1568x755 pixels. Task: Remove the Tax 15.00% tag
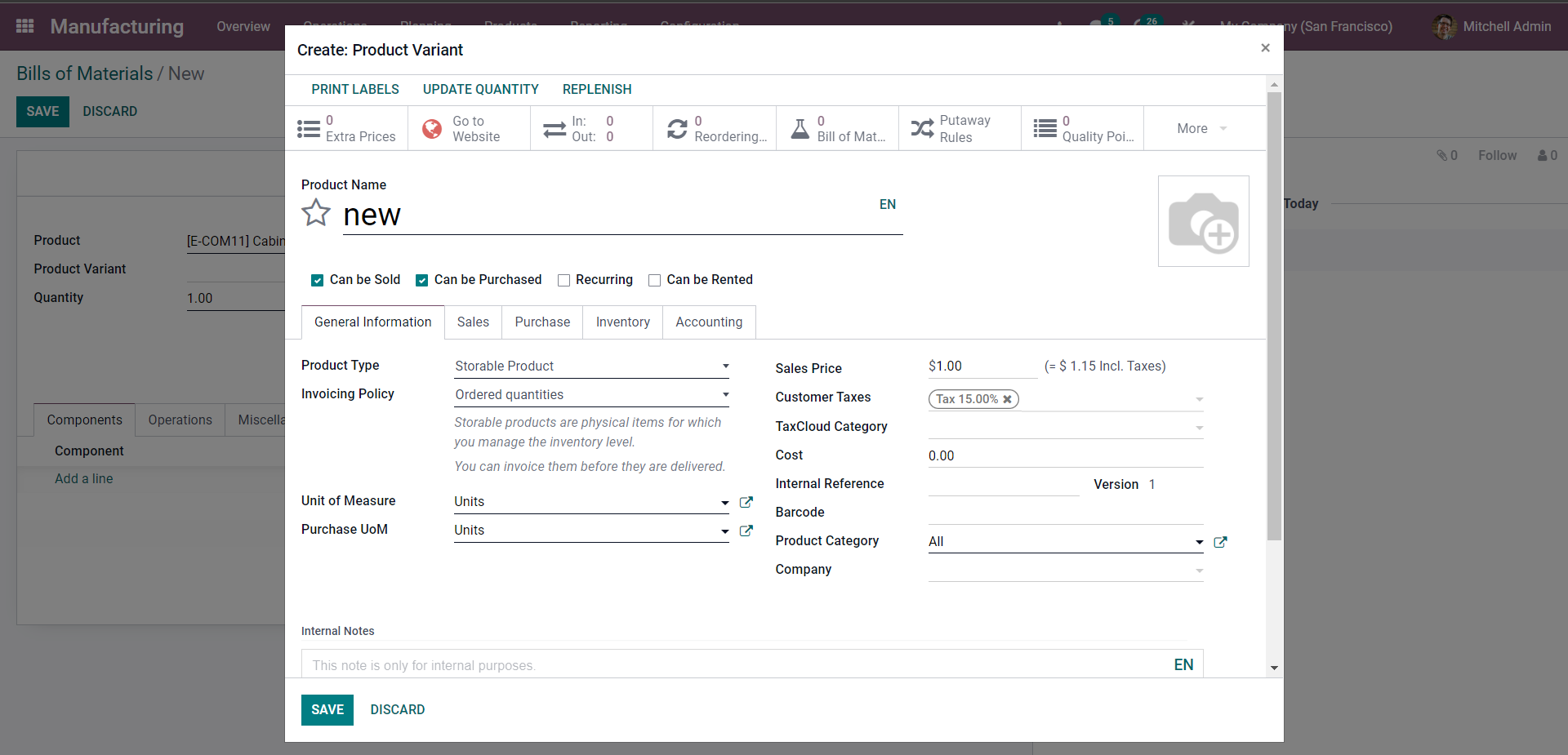click(x=1008, y=399)
